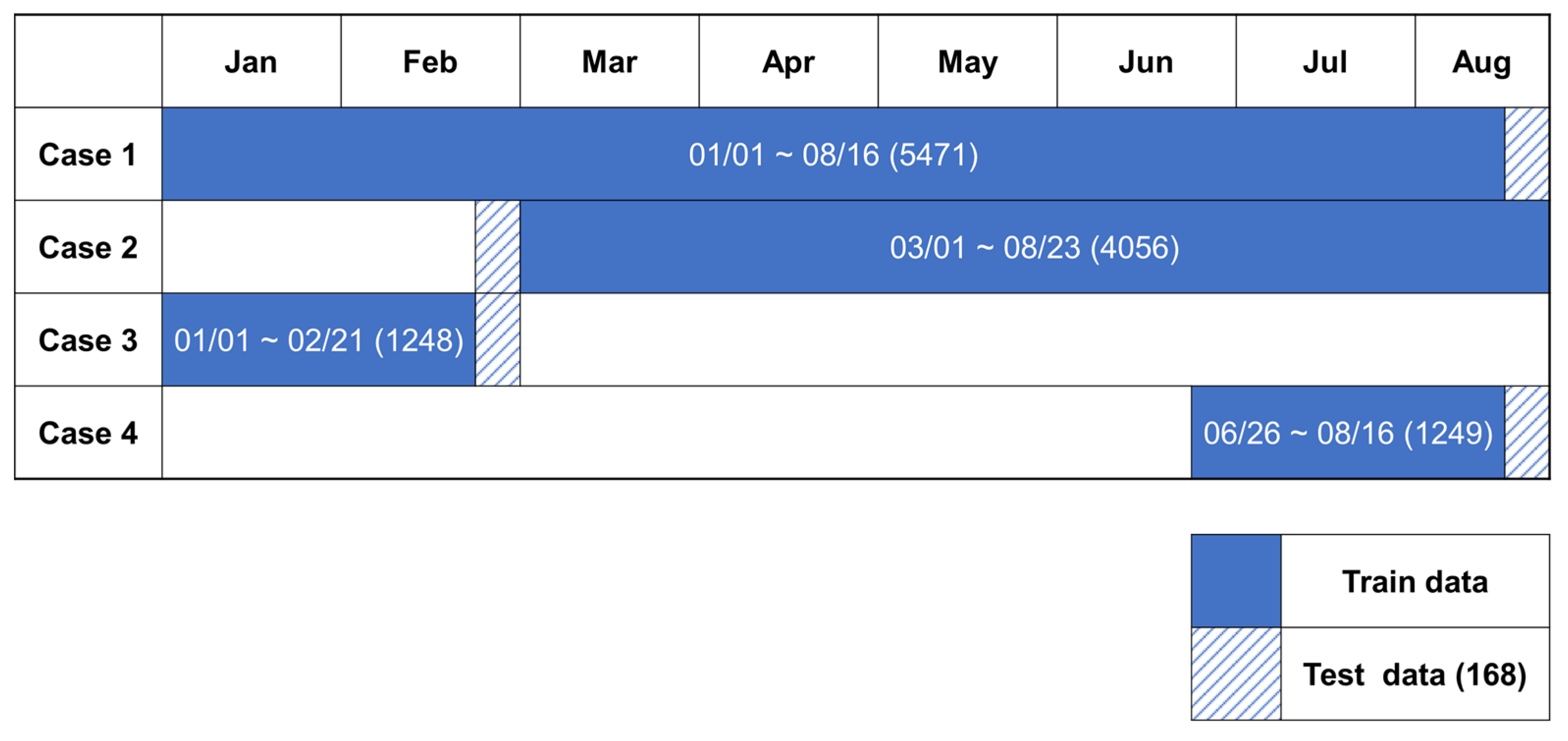Click the hatched test block in Case 1

[1527, 154]
